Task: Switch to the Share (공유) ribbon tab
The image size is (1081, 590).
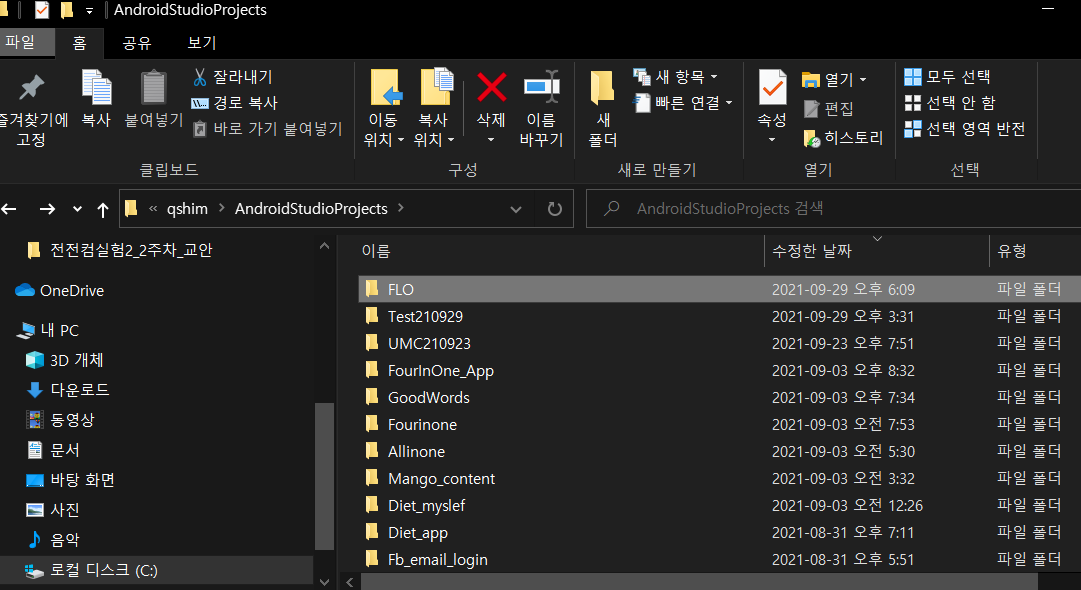Action: pos(137,43)
